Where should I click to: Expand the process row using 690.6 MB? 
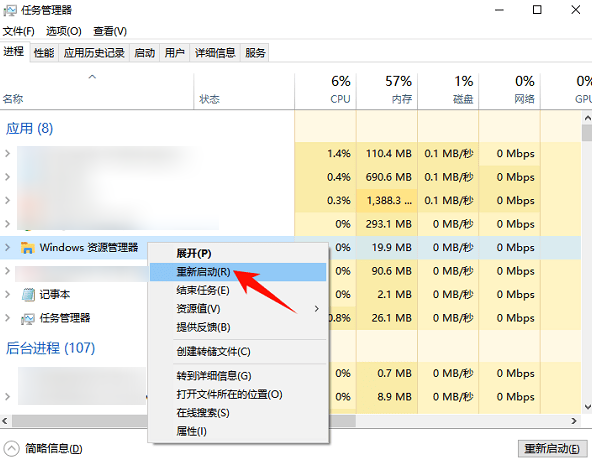pyautogui.click(x=7, y=177)
